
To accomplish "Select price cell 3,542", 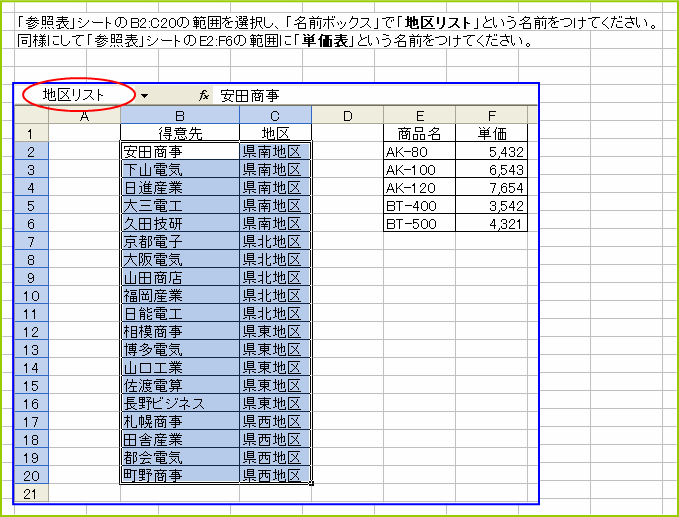I will 491,205.
